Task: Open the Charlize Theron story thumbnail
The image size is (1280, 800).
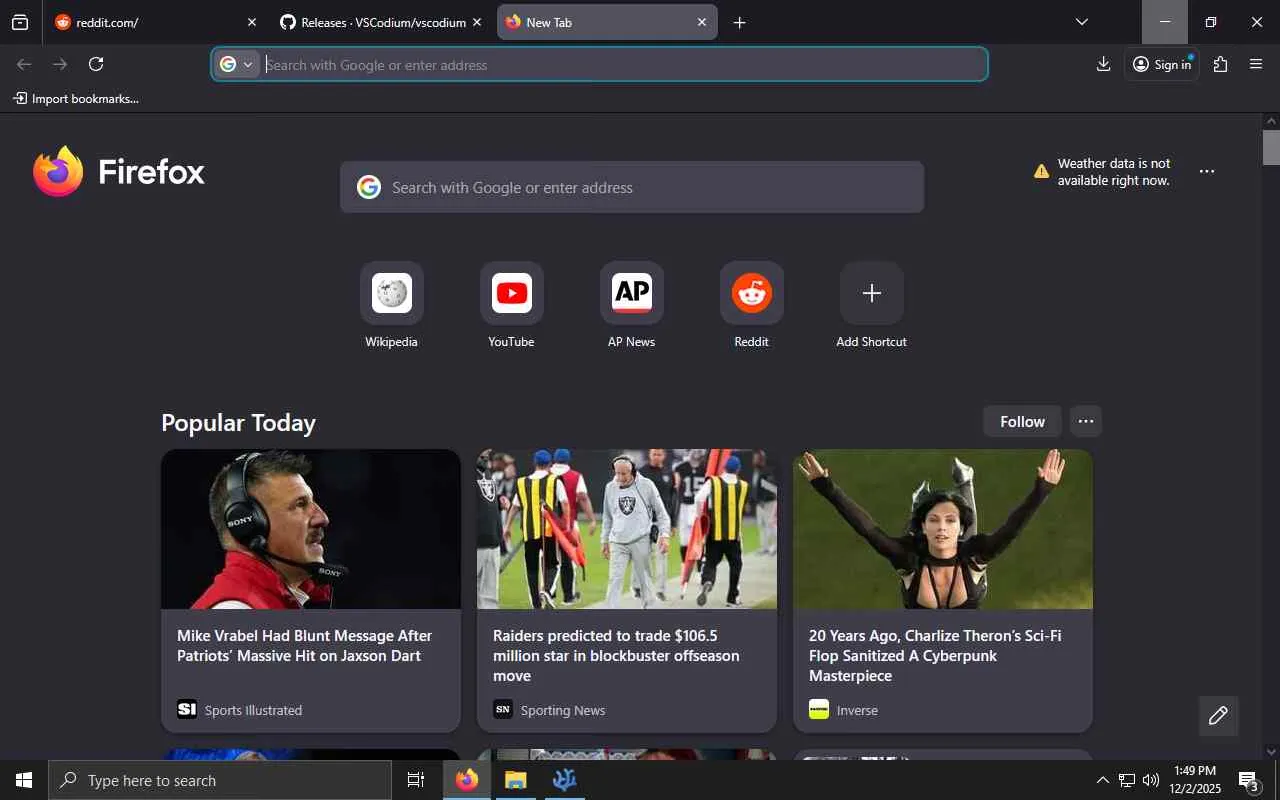Action: pos(943,529)
